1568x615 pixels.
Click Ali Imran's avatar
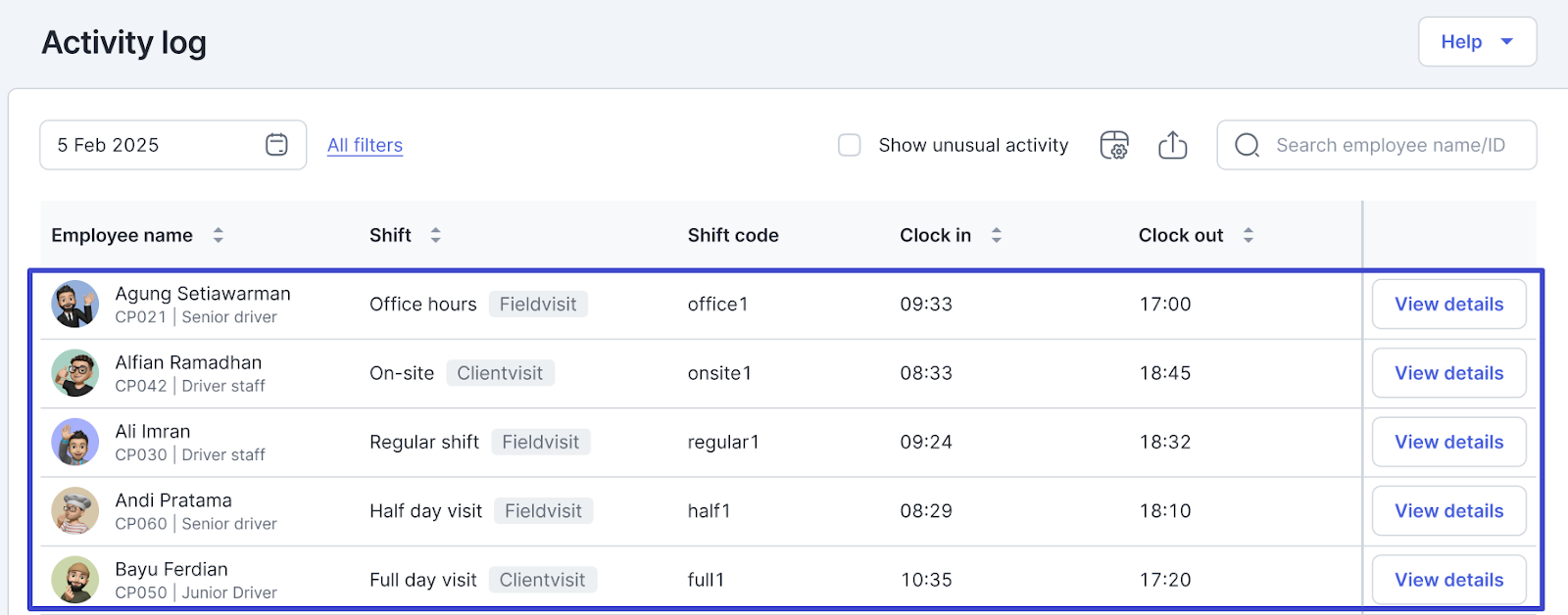tap(75, 442)
